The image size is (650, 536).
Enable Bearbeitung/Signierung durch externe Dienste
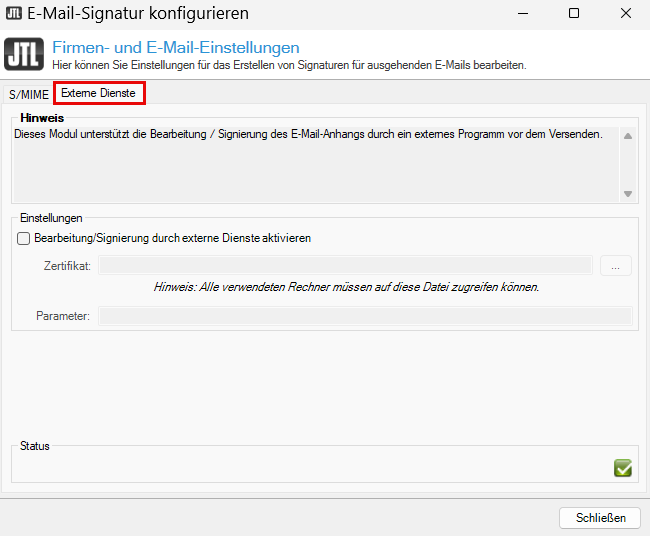pyautogui.click(x=24, y=239)
